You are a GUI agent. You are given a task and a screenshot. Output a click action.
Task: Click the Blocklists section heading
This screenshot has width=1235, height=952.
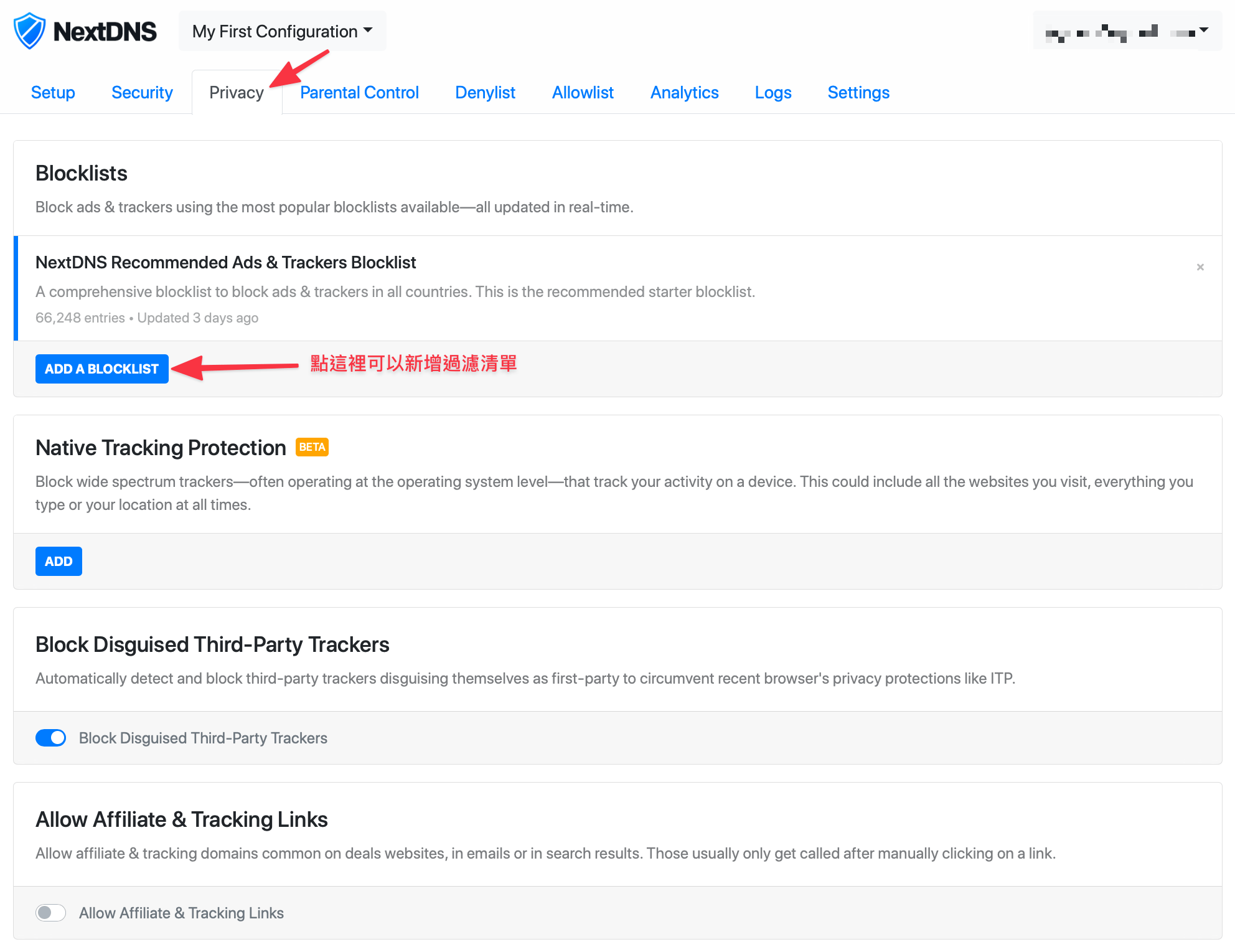[x=82, y=173]
